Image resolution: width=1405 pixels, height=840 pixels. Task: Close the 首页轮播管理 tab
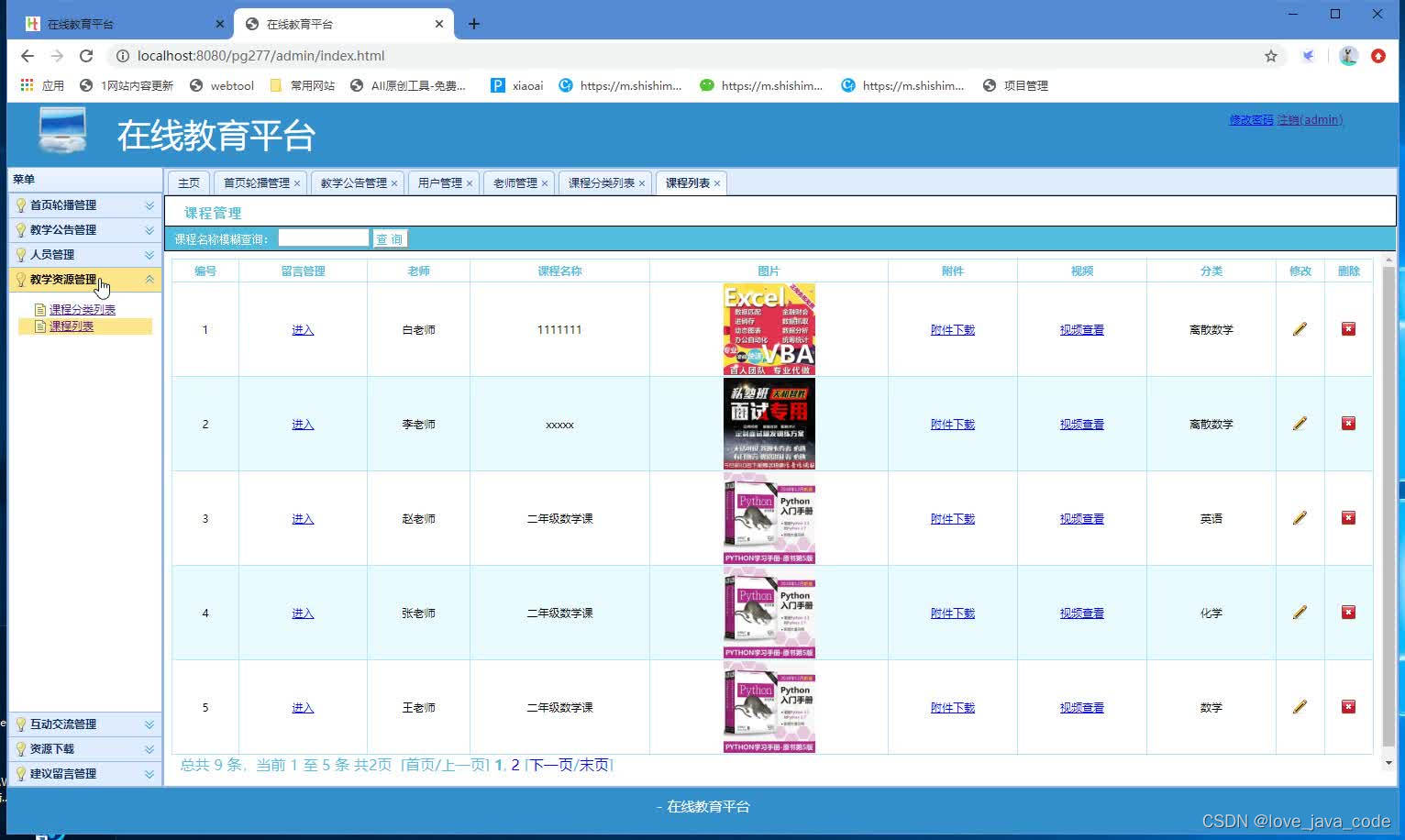[x=297, y=183]
